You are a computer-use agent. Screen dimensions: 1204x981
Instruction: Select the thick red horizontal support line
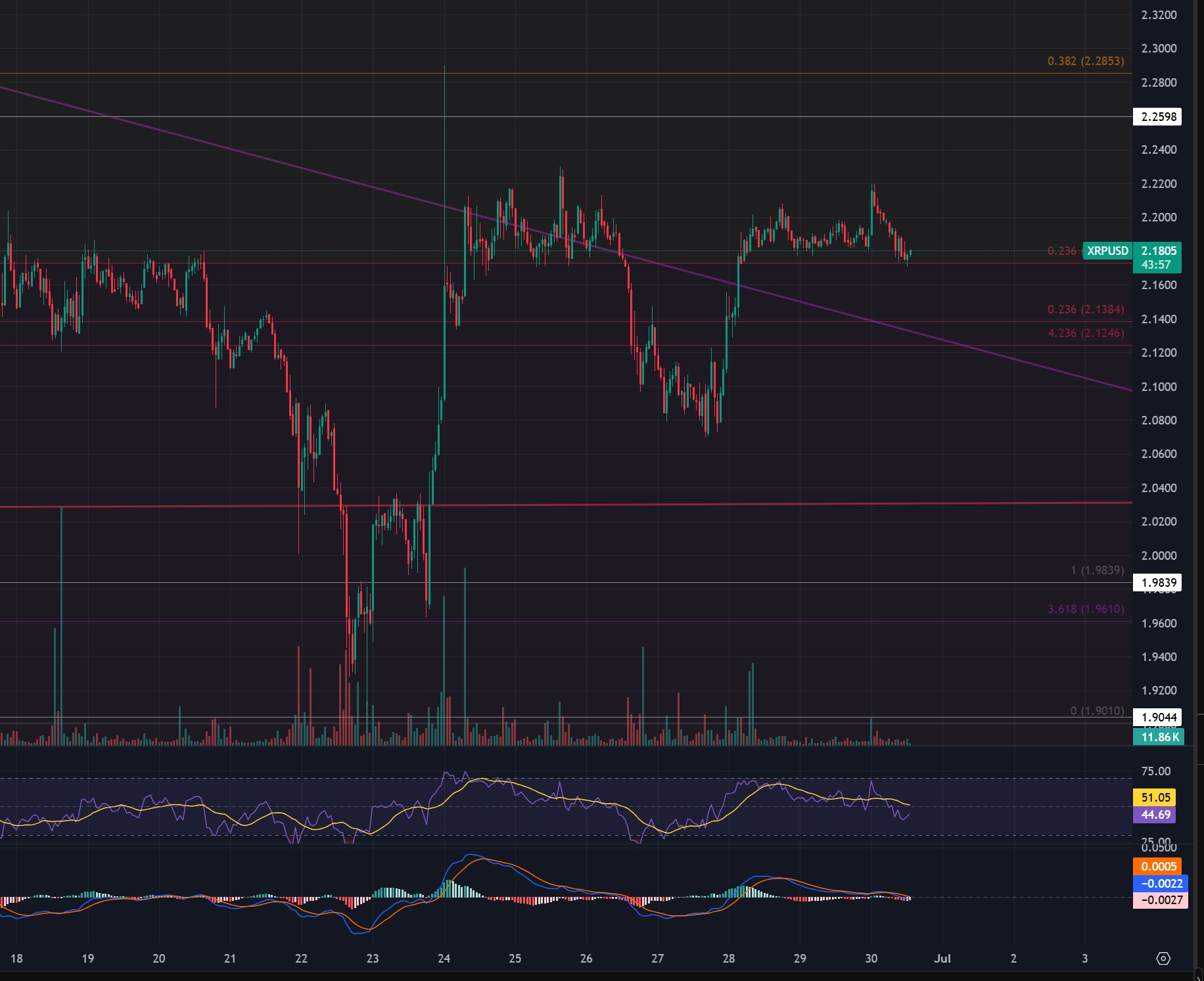(x=565, y=505)
